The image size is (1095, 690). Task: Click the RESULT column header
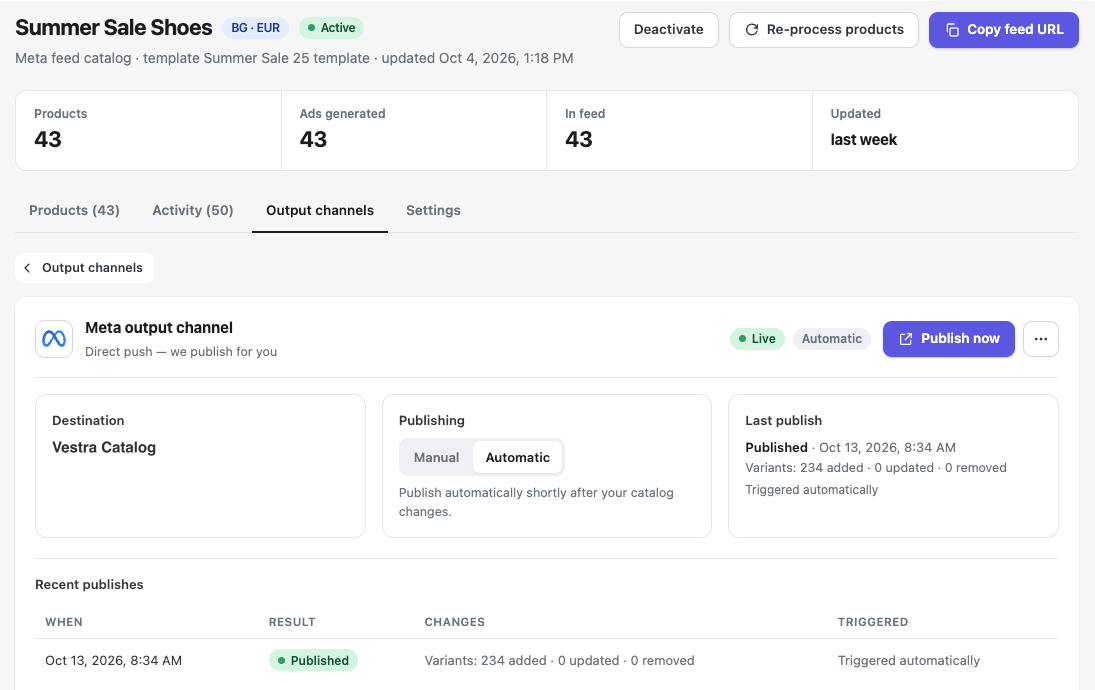tap(292, 622)
